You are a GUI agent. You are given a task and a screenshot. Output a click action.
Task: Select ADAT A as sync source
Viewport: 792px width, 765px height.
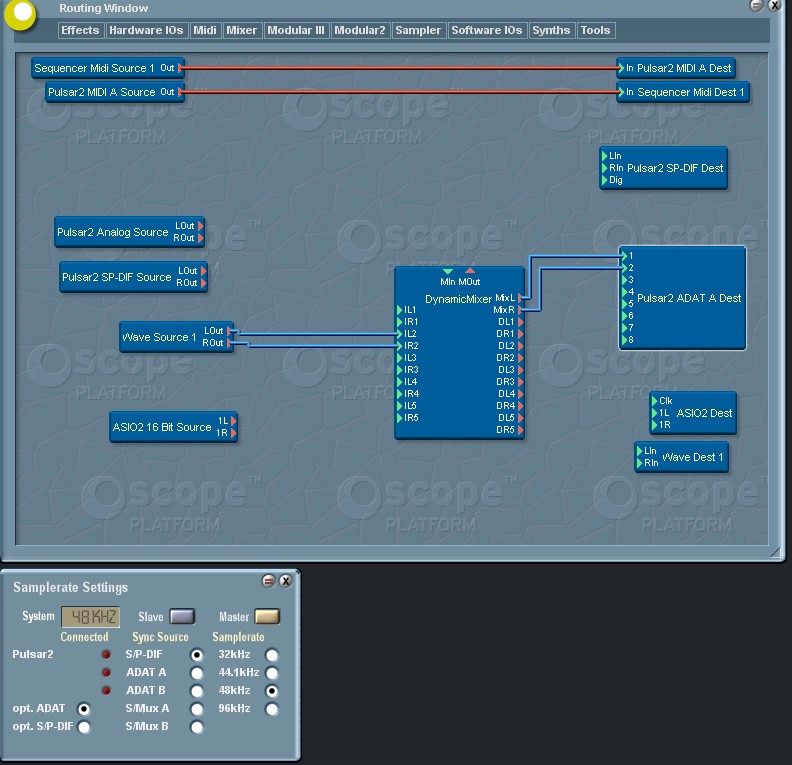click(x=197, y=673)
